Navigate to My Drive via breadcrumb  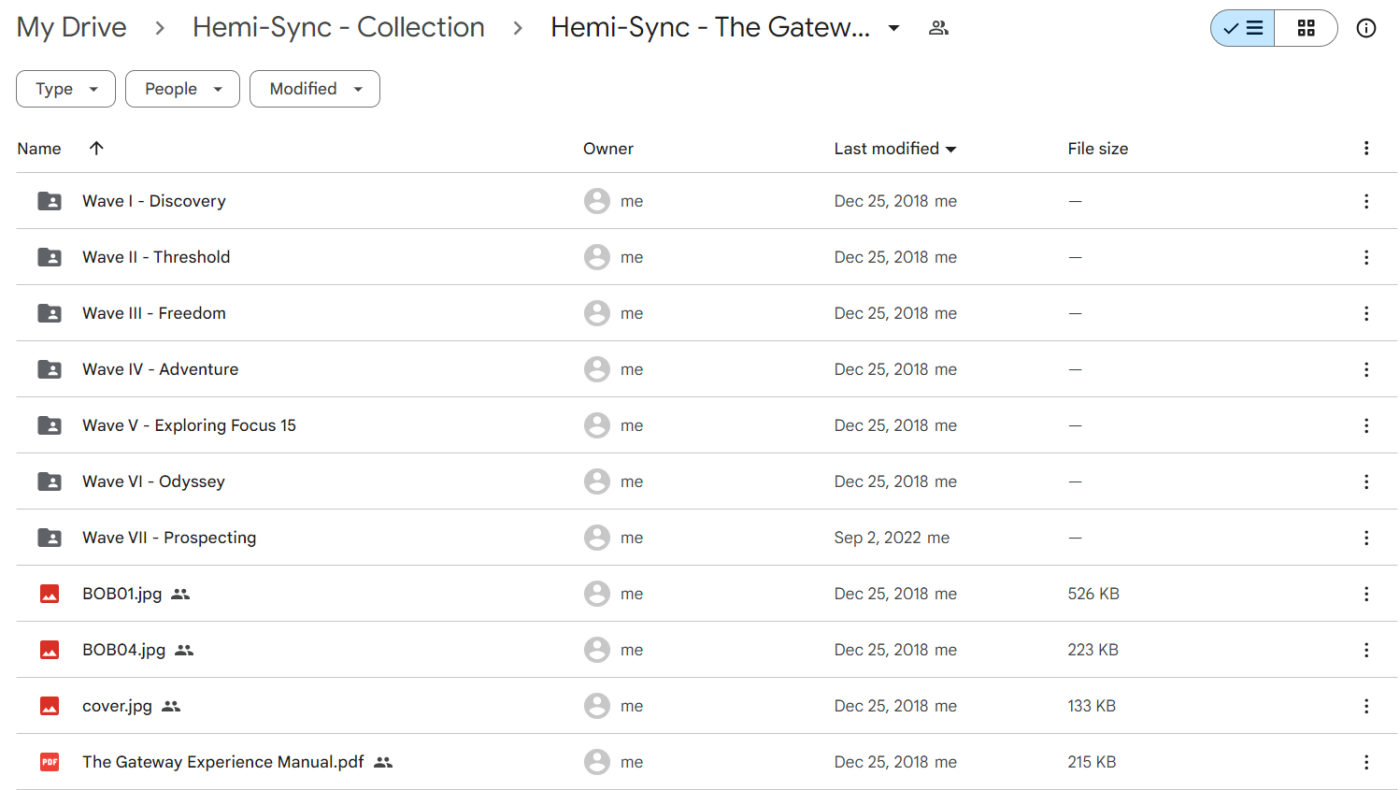click(x=71, y=27)
